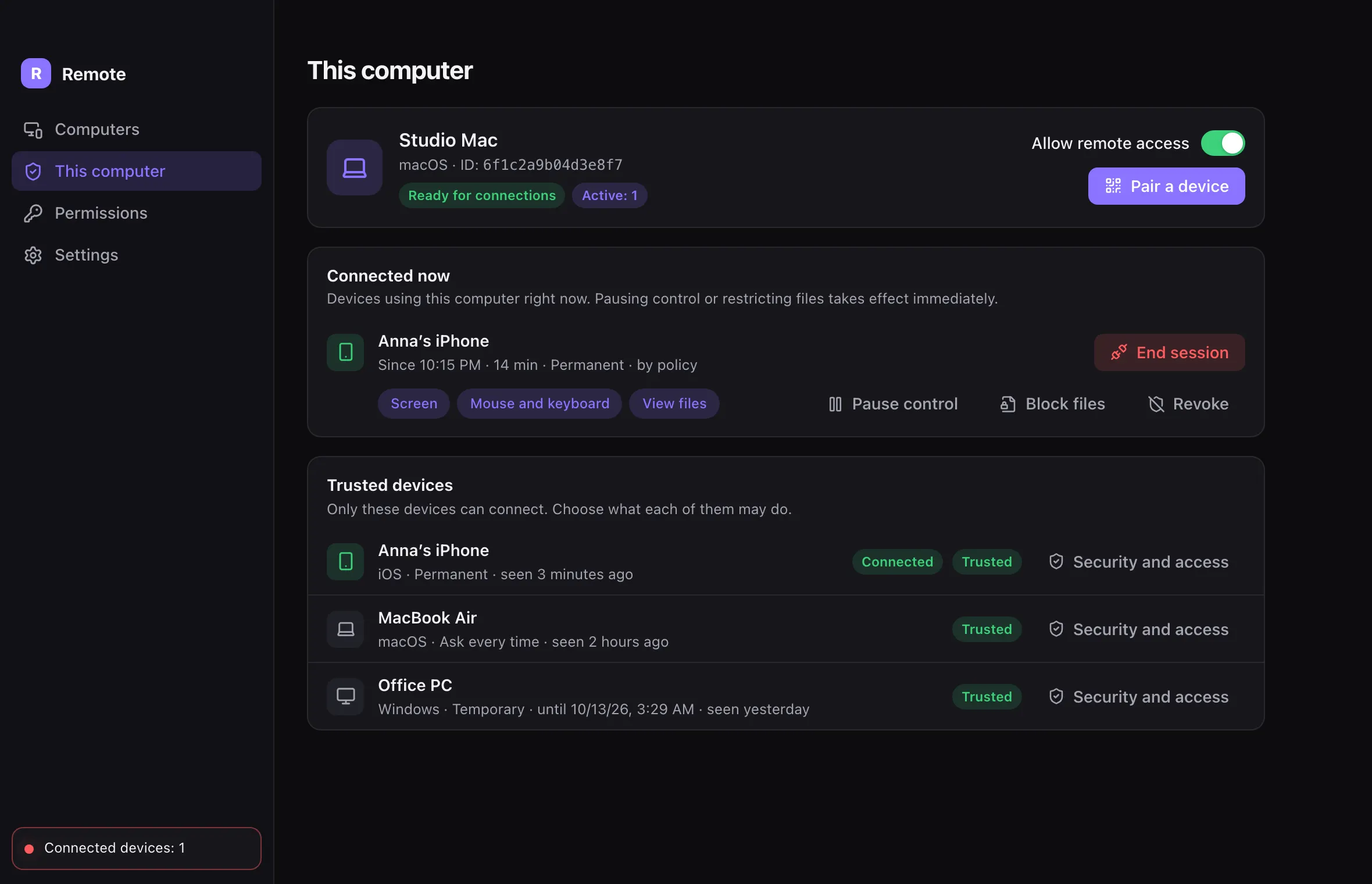
Task: Click the pause icon next to Pause control
Action: [835, 404]
